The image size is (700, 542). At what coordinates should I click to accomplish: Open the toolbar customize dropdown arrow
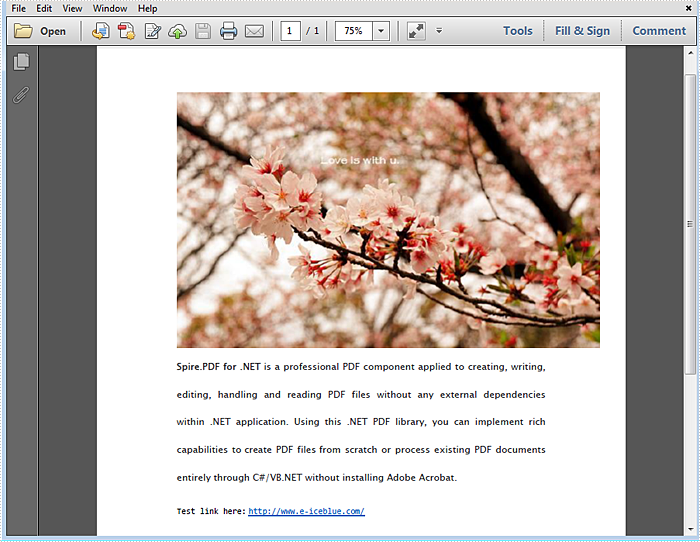point(439,31)
